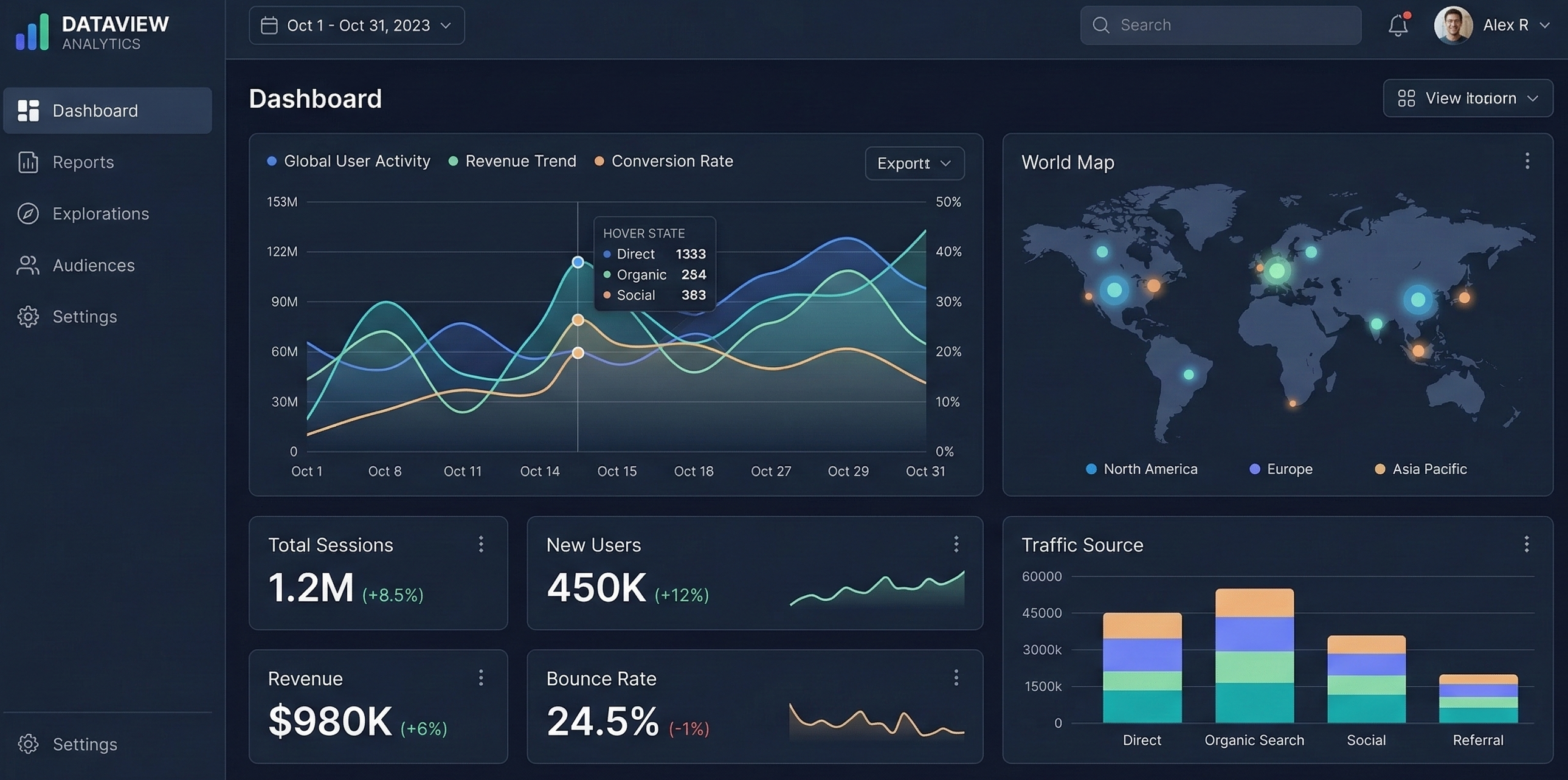Select the Reports sidebar icon
This screenshot has height=780, width=1568.
point(28,162)
